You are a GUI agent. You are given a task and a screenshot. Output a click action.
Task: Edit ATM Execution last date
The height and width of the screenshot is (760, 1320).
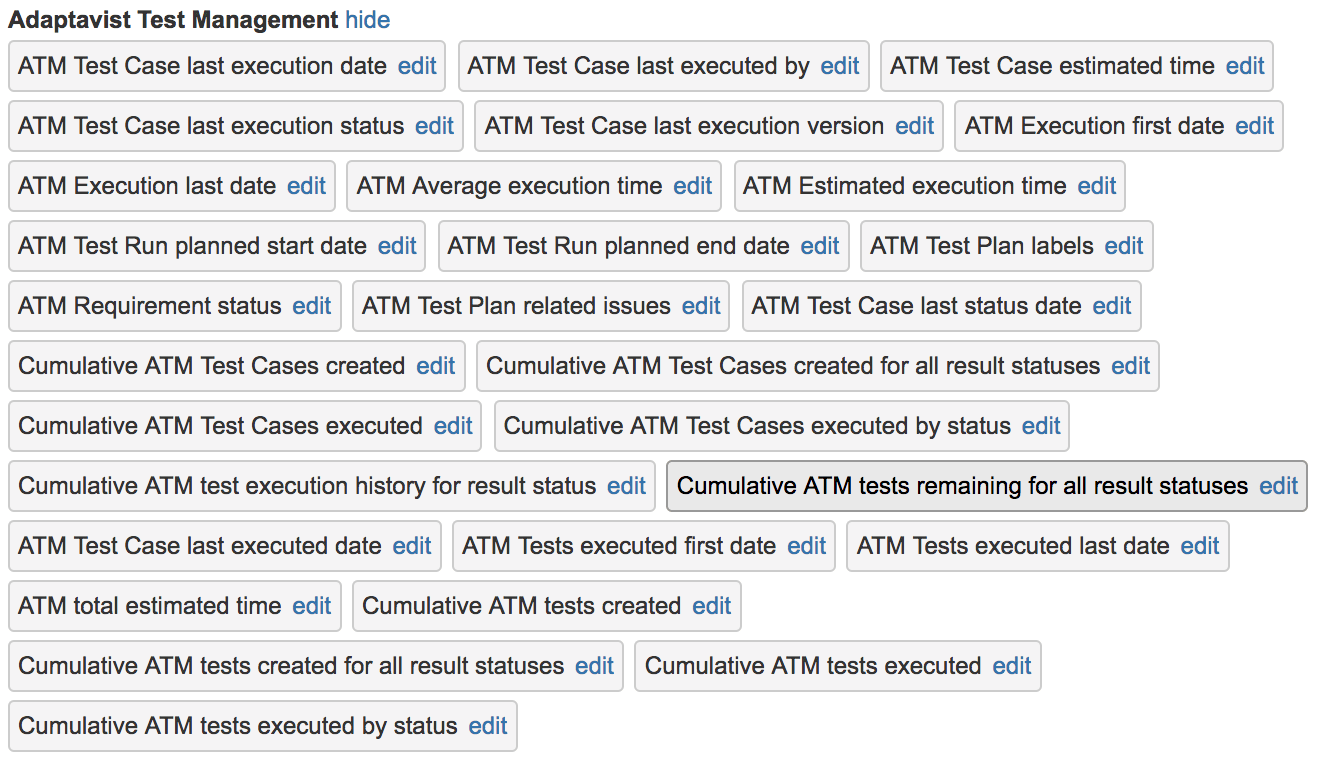(307, 186)
